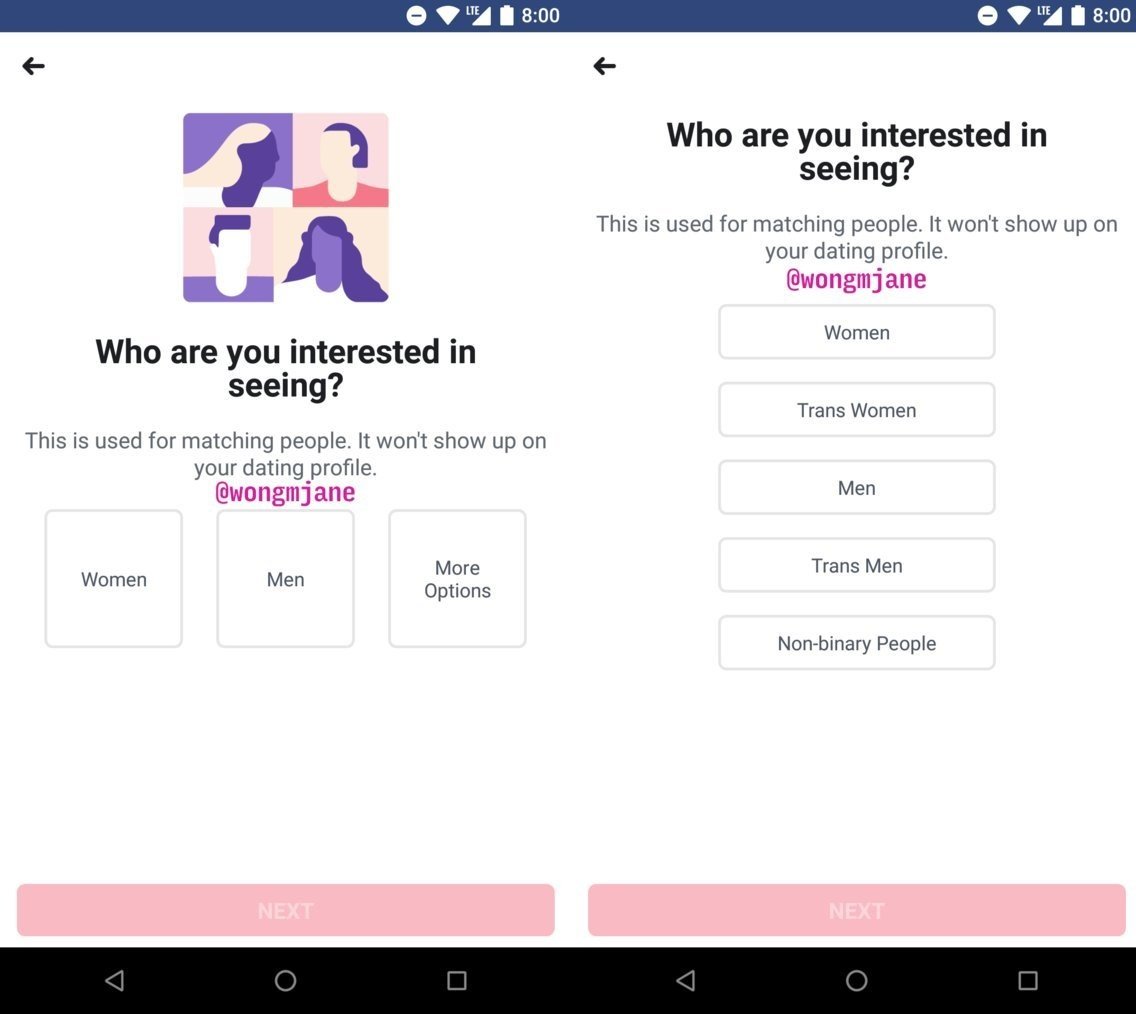Open More Options gender choices
The width and height of the screenshot is (1136, 1014).
tap(457, 579)
